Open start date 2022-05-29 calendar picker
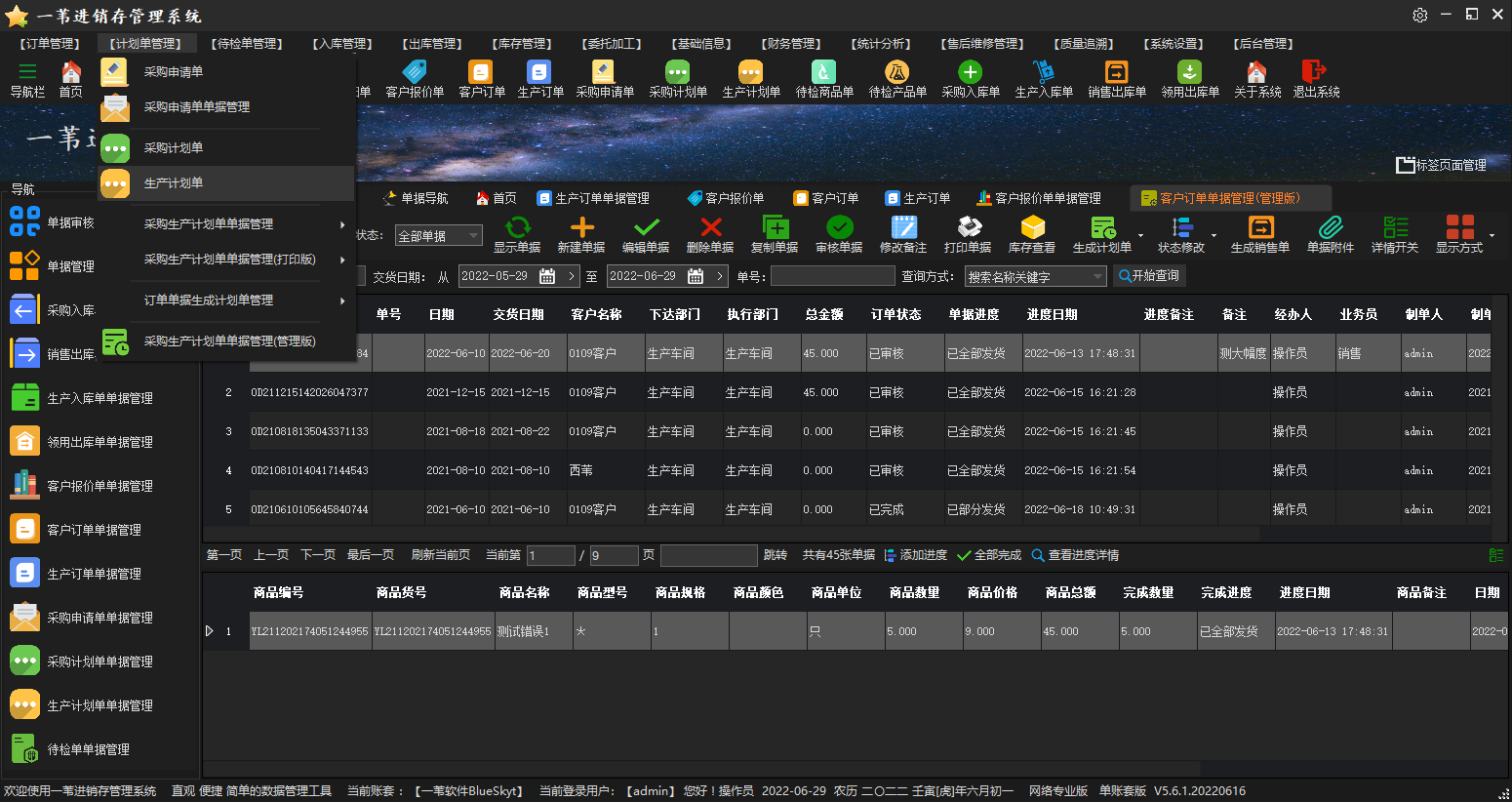 tap(547, 276)
